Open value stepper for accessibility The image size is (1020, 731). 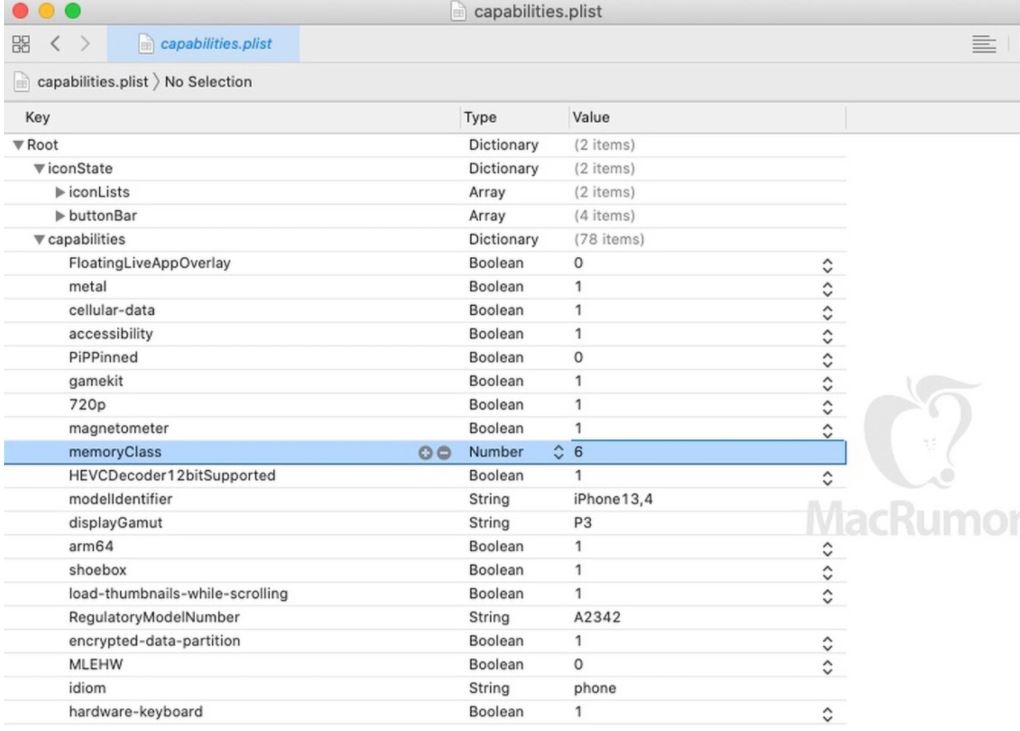click(827, 336)
